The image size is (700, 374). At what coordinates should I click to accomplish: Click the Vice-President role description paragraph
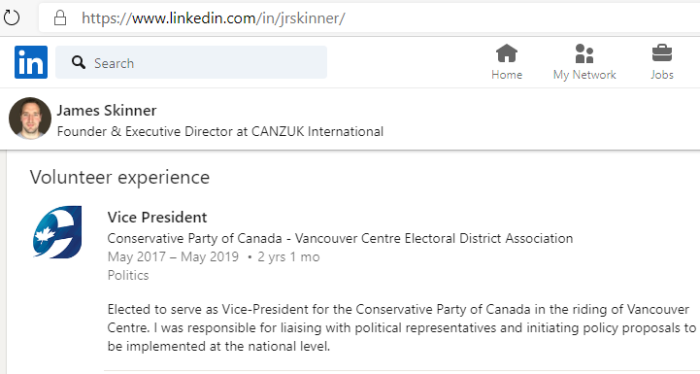pyautogui.click(x=402, y=328)
